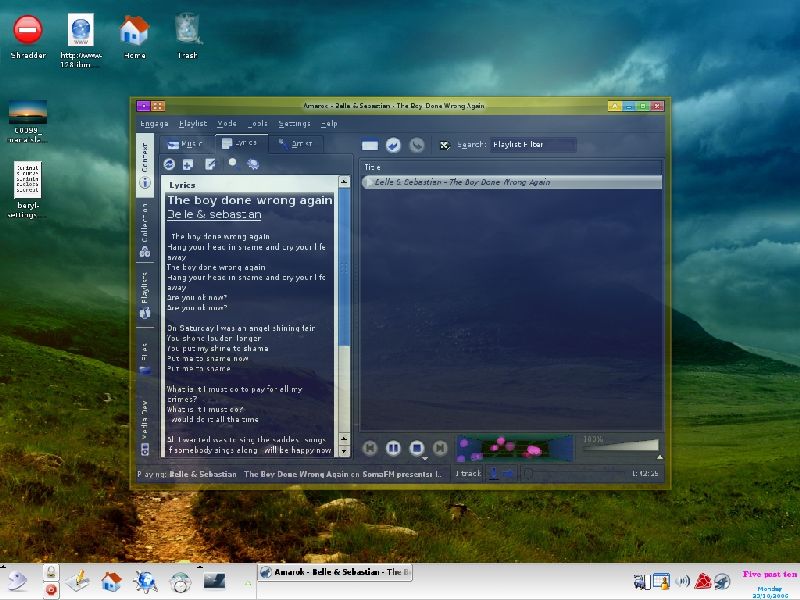
Task: Click the greyed-out round redo icon
Action: click(x=417, y=145)
